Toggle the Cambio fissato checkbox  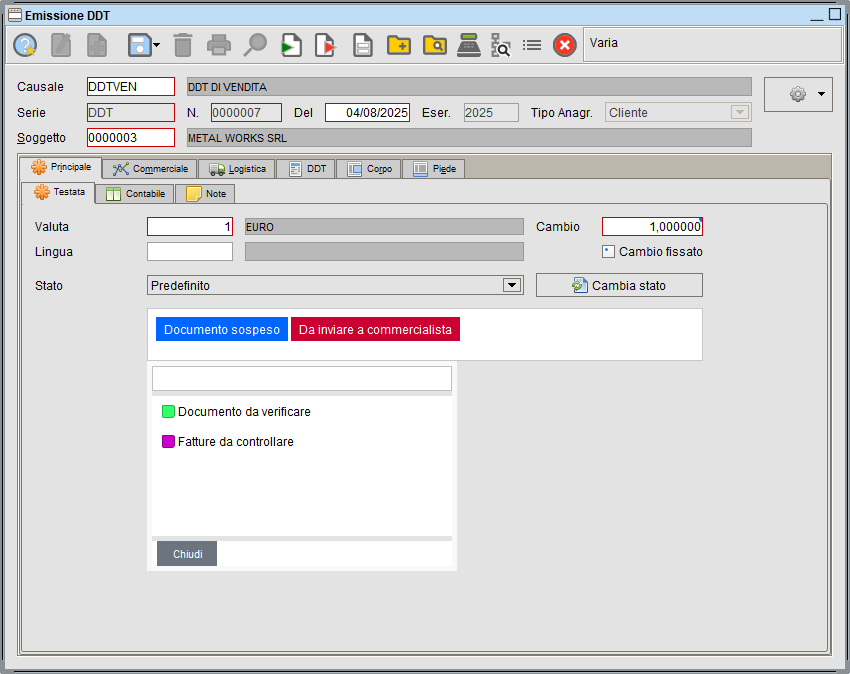[x=608, y=252]
